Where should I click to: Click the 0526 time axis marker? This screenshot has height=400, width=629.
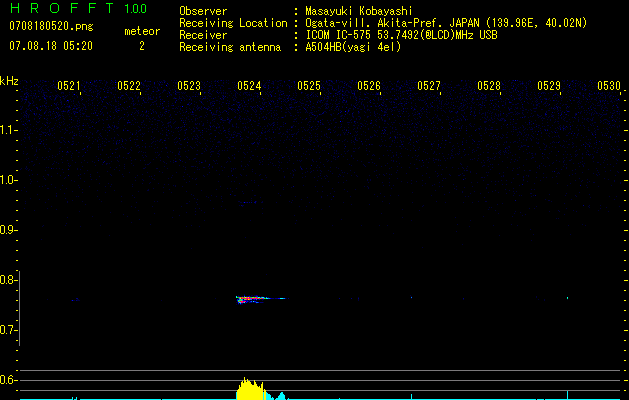[x=369, y=86]
